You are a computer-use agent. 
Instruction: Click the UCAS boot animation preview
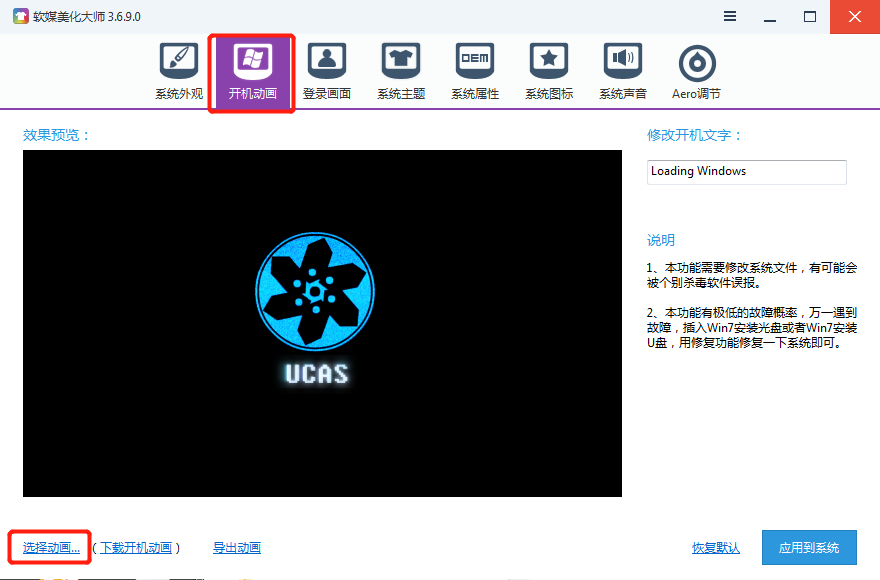322,323
